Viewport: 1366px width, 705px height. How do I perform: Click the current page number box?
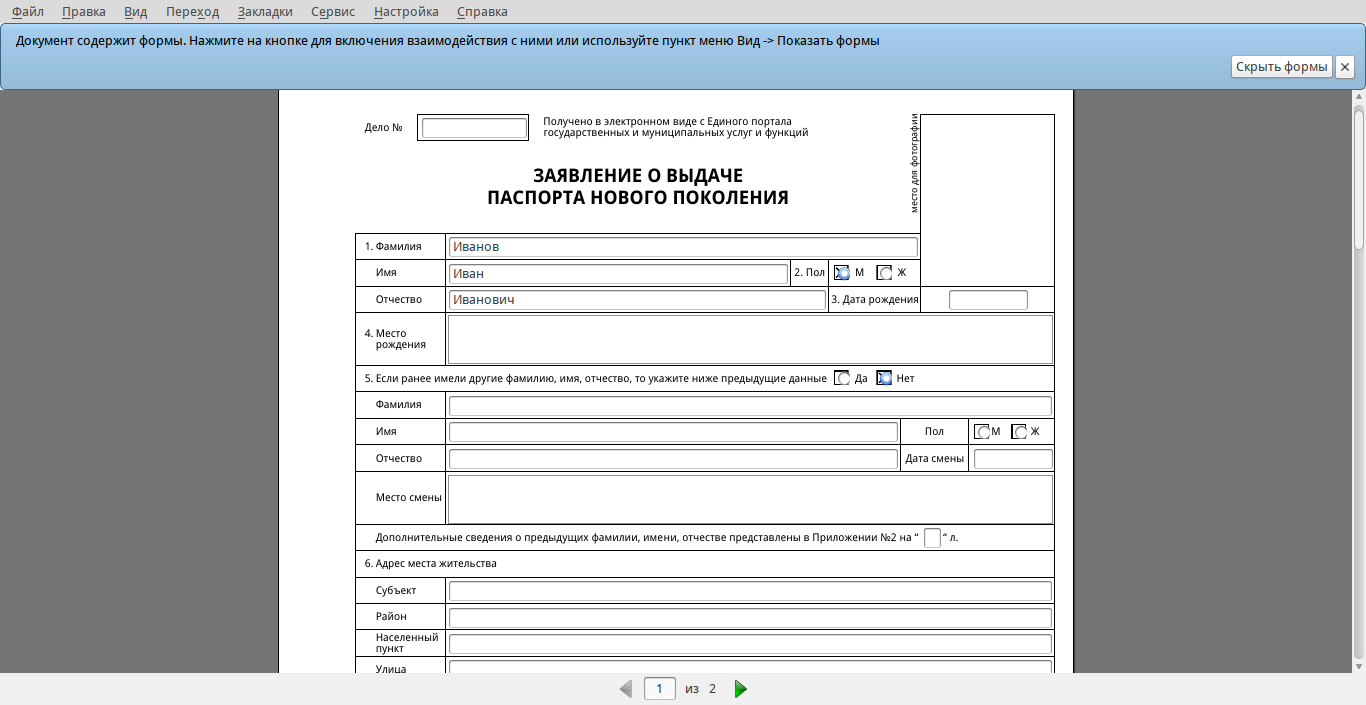pos(660,689)
